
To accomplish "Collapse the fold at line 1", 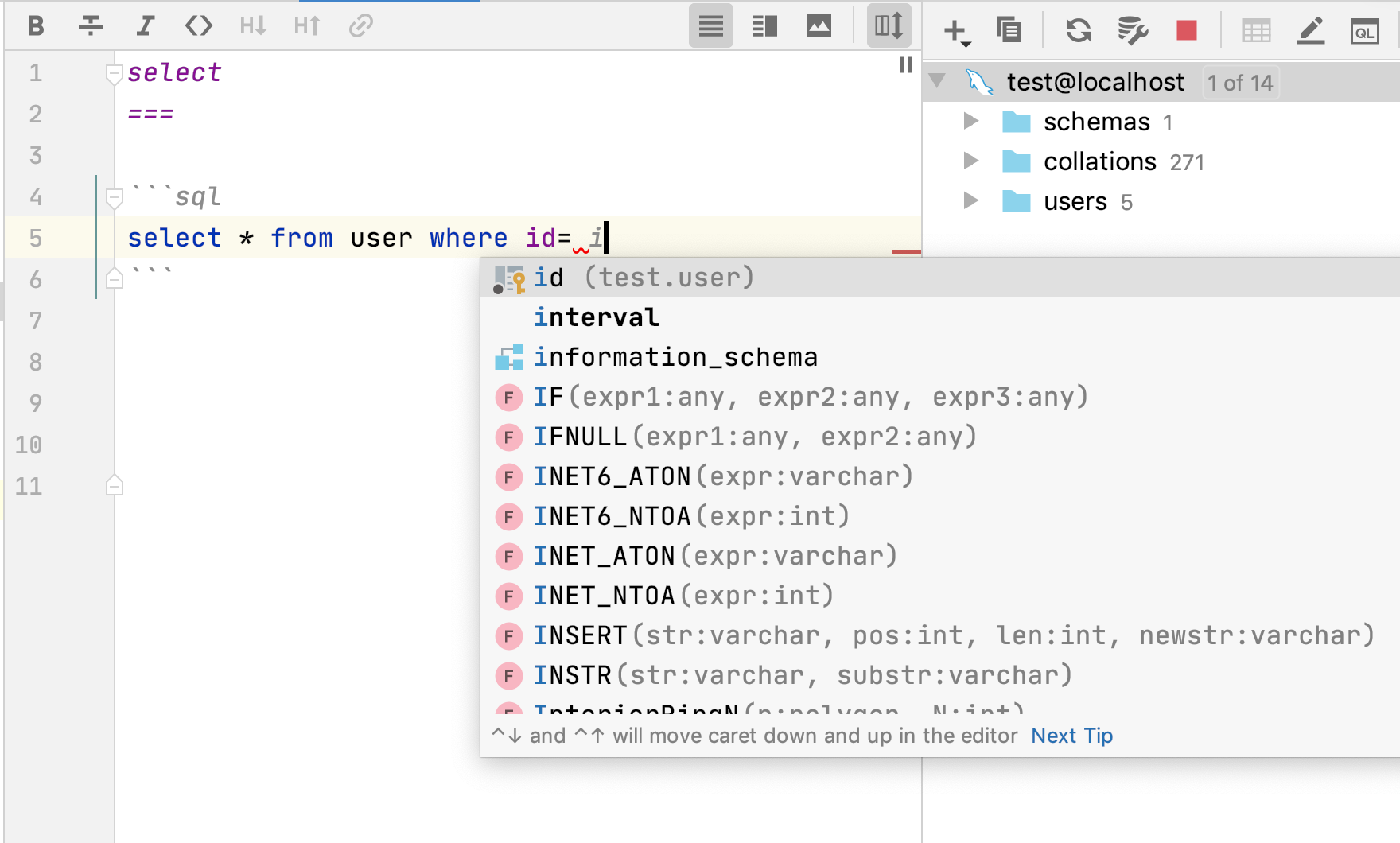I will tap(115, 73).
